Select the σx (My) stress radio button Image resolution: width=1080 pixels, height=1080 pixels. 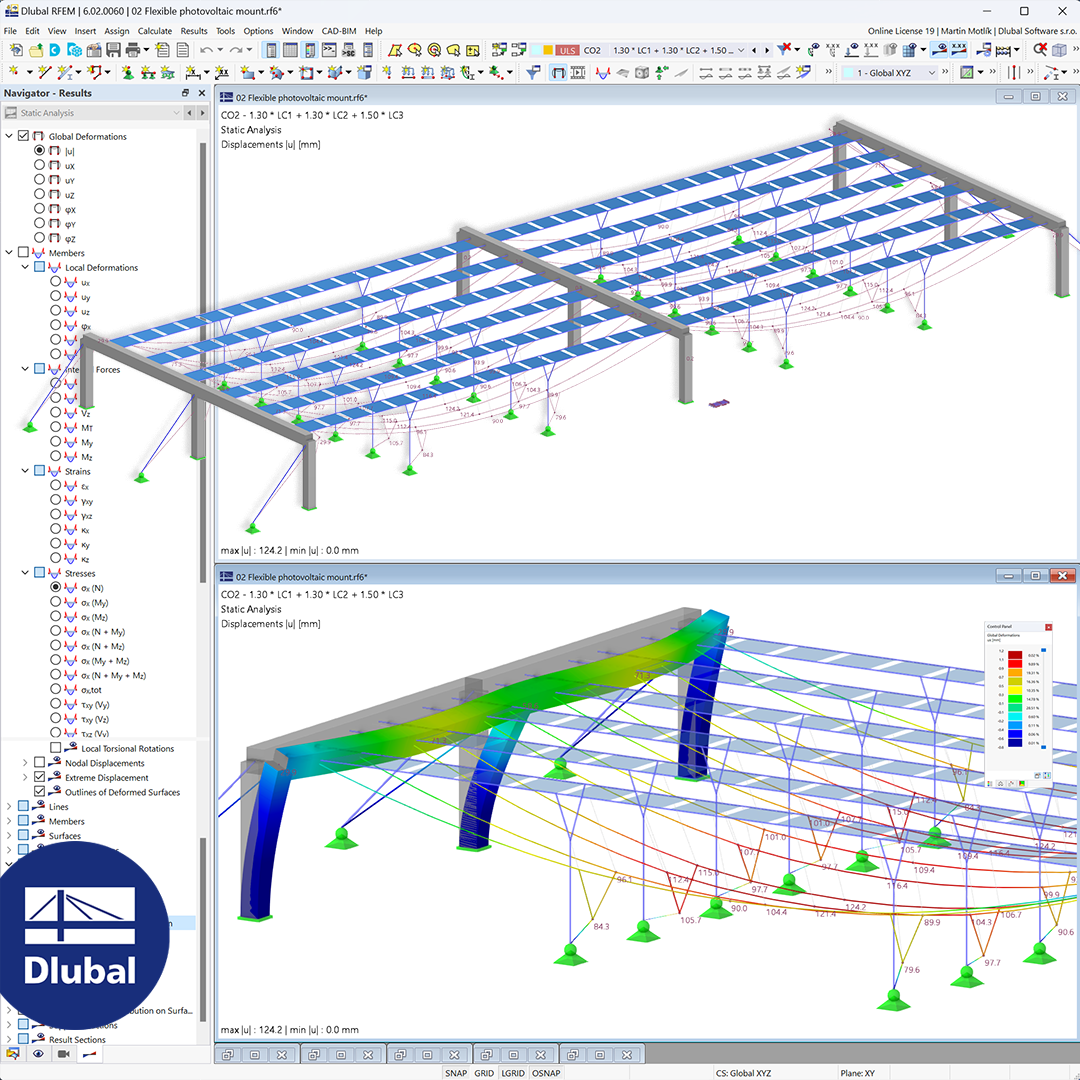coord(56,602)
